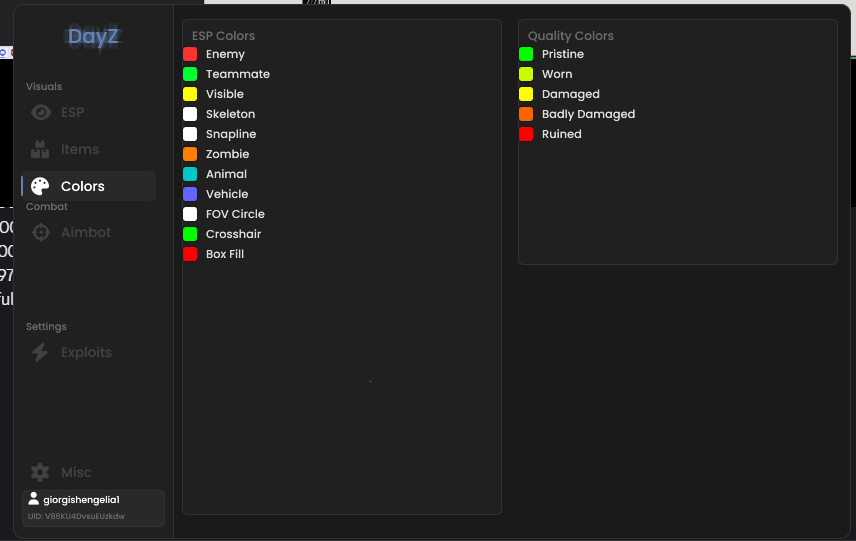The width and height of the screenshot is (856, 541).
Task: Click the Quality Colors panel heading
Action: (570, 36)
